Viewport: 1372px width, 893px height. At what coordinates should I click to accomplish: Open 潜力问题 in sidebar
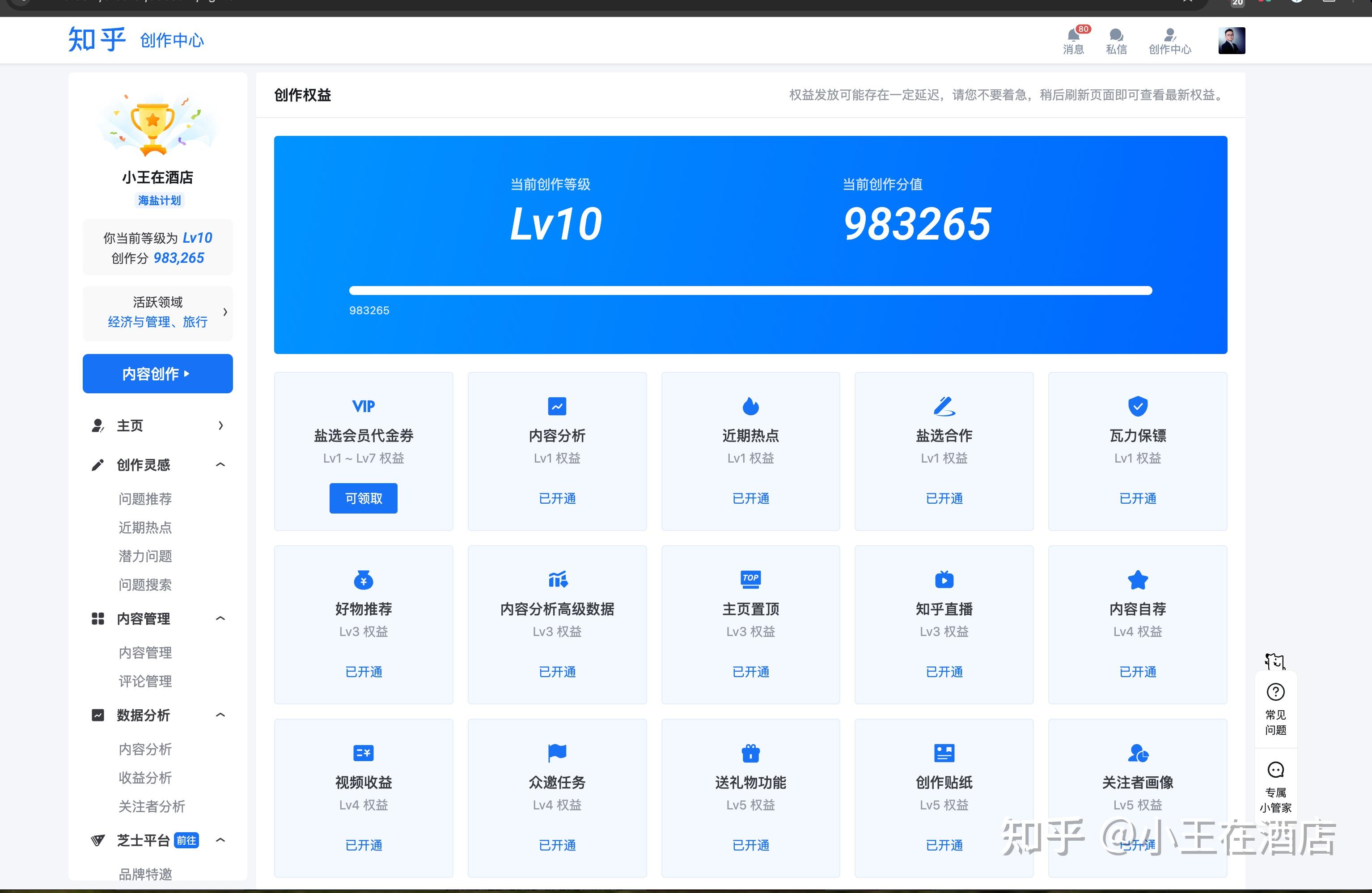pos(145,556)
